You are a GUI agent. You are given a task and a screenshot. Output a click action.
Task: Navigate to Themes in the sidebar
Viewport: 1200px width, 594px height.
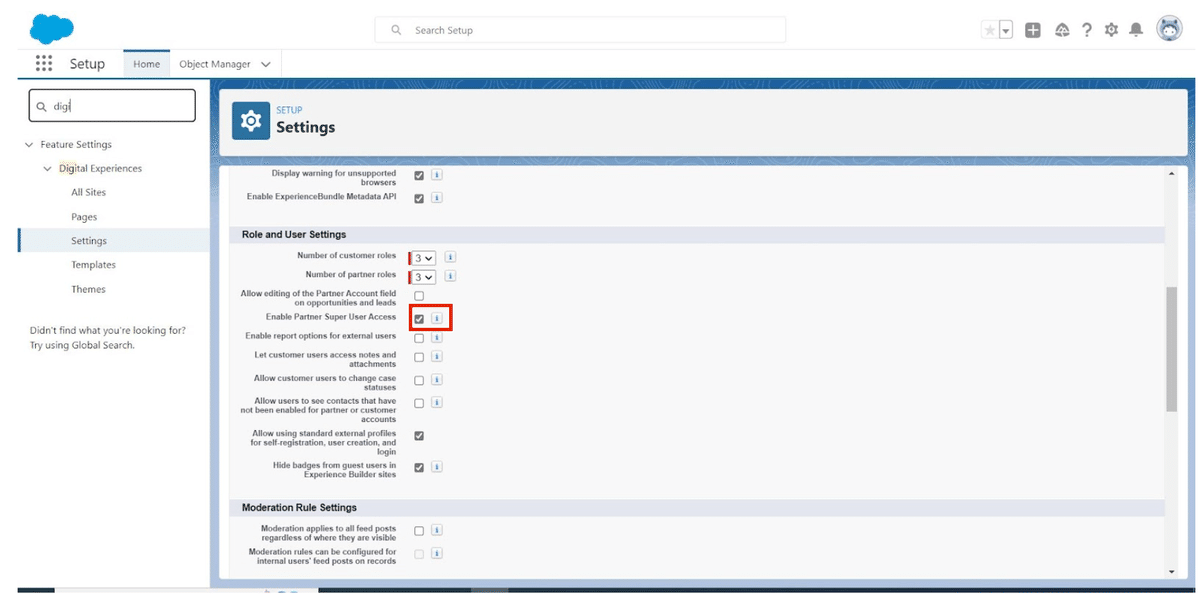89,288
